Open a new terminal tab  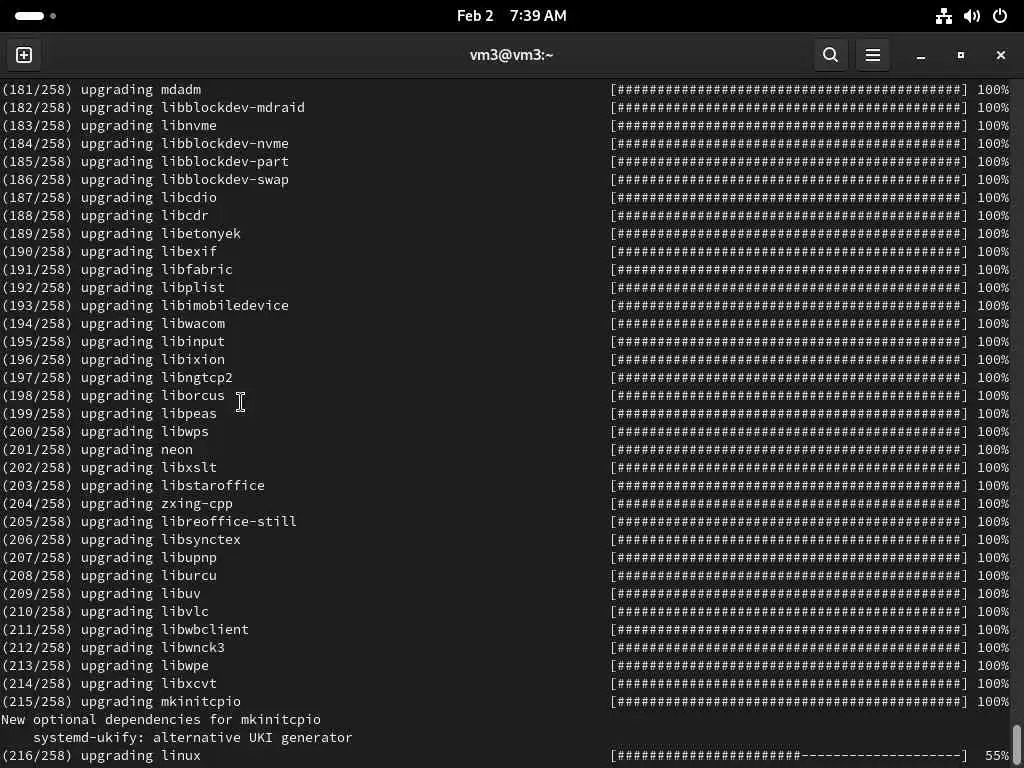coord(24,55)
